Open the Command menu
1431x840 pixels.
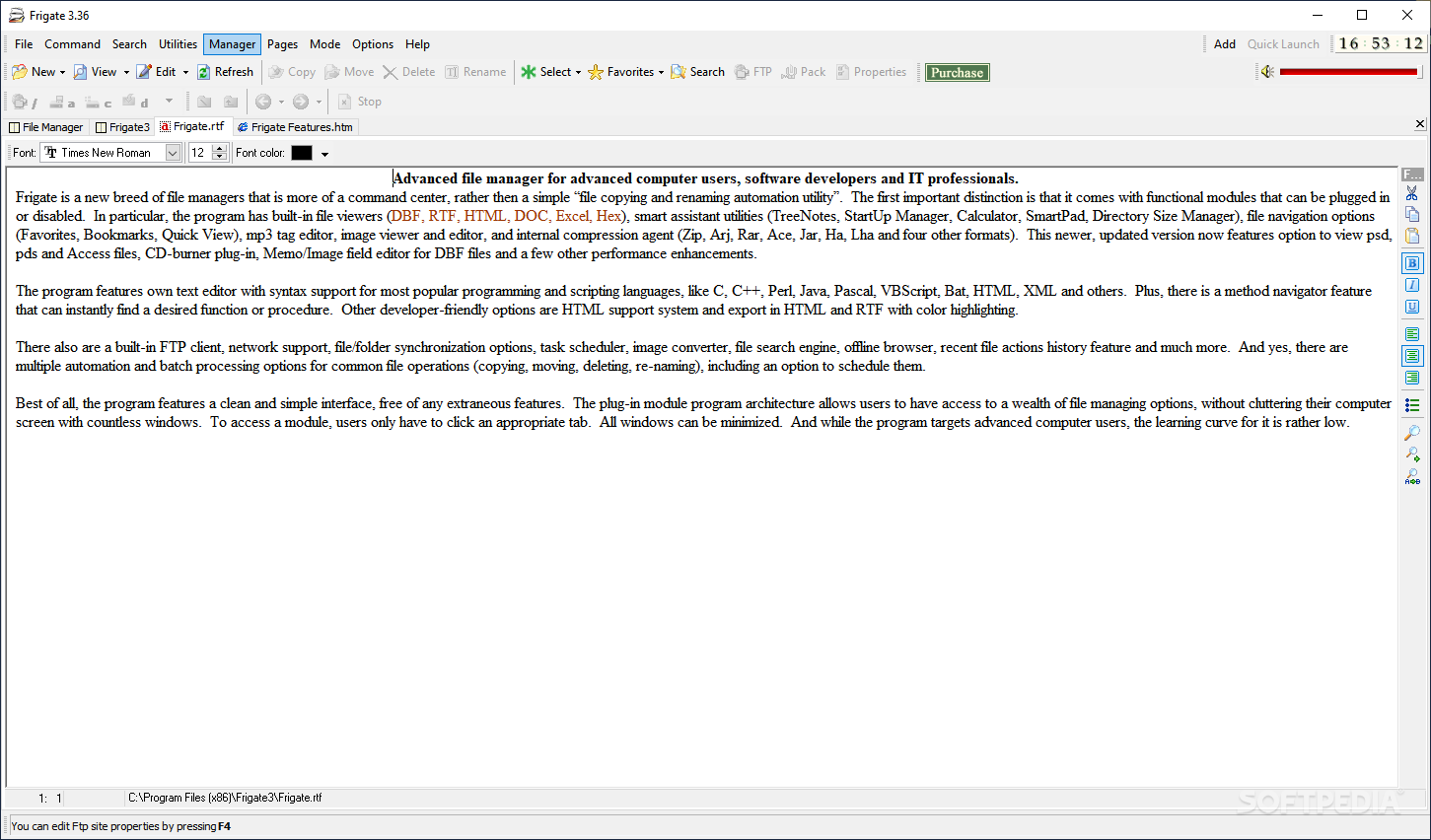pos(72,44)
